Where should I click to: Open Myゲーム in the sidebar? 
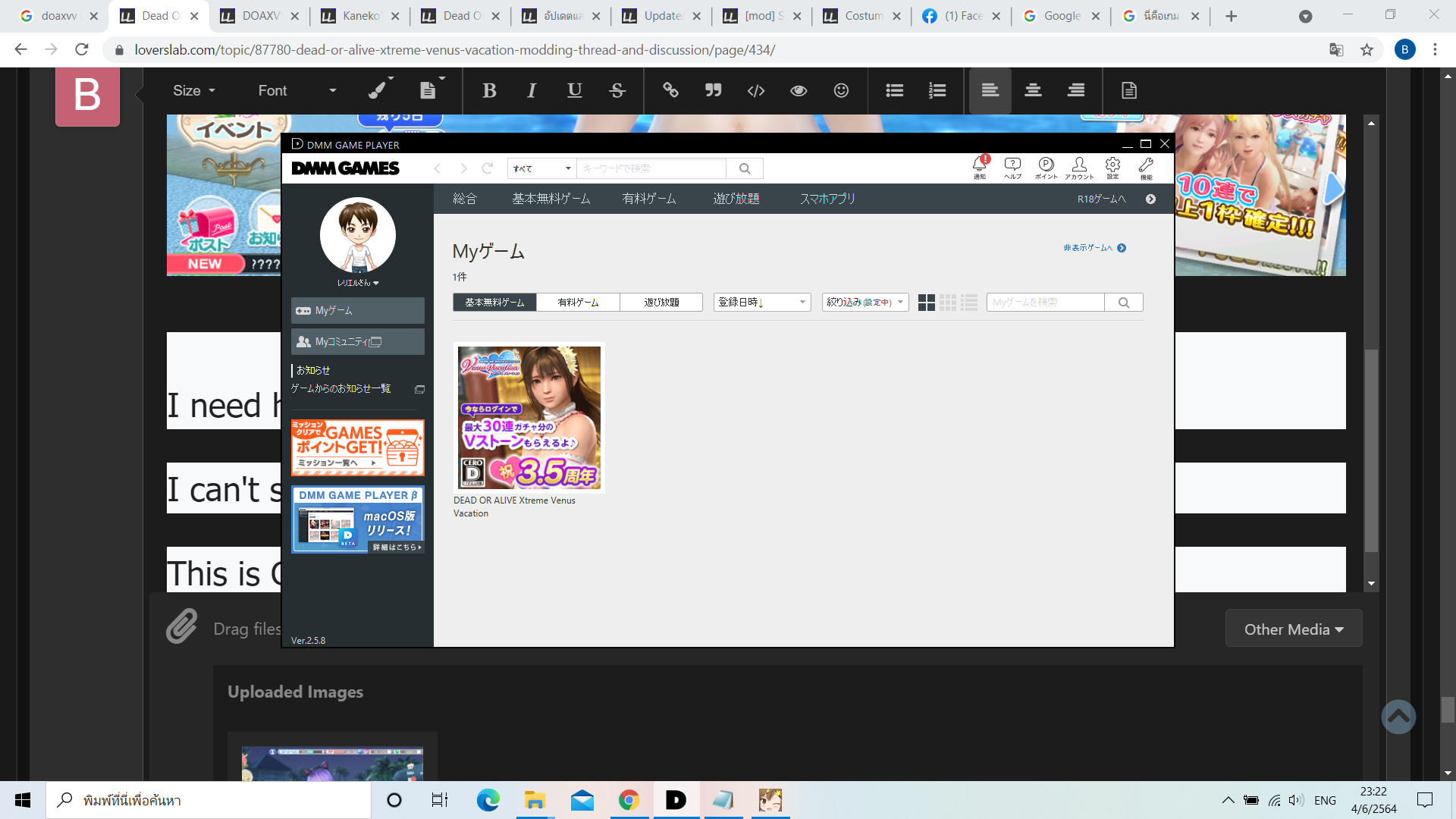pos(358,311)
